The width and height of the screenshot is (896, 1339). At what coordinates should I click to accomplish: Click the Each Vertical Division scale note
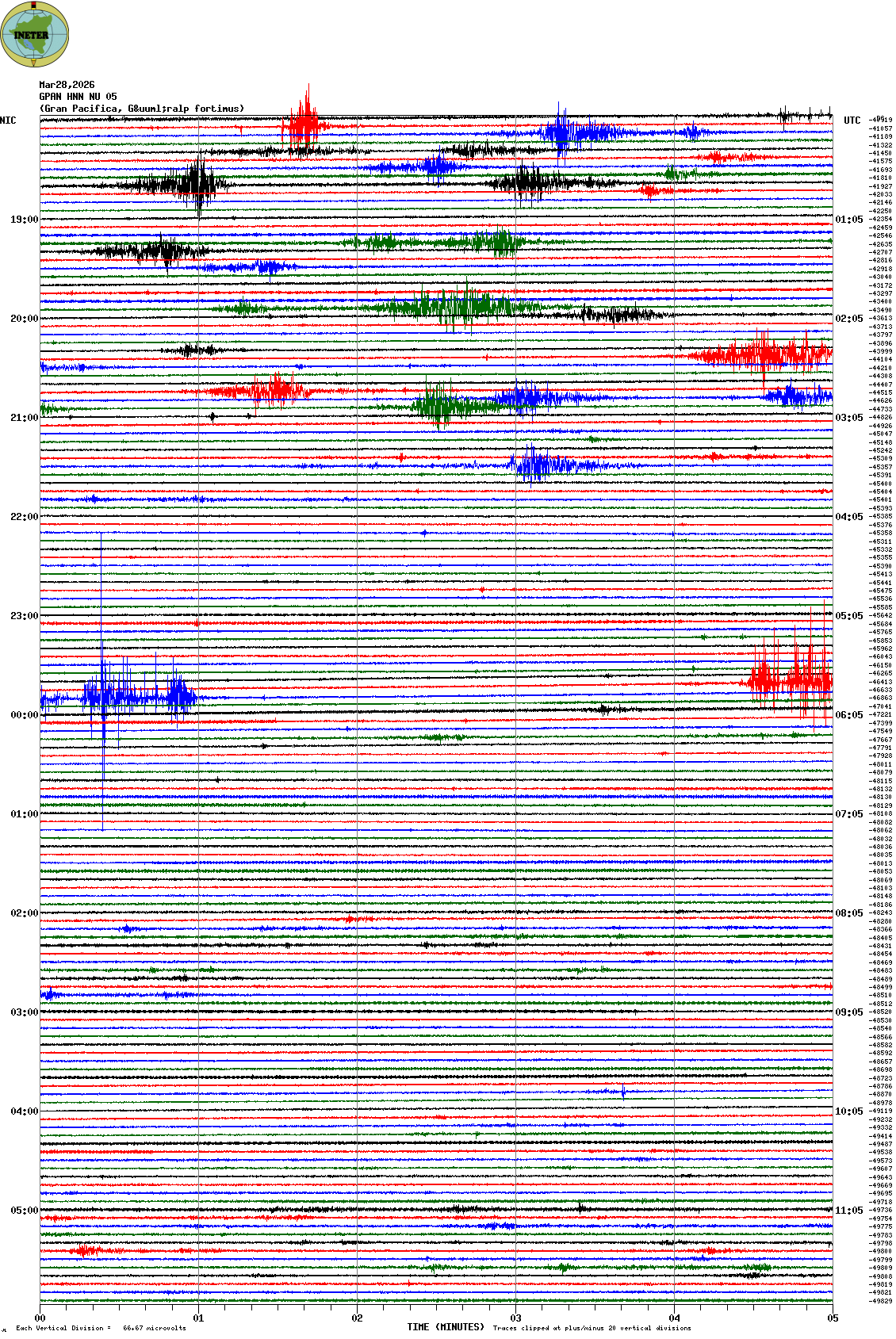[101, 1328]
